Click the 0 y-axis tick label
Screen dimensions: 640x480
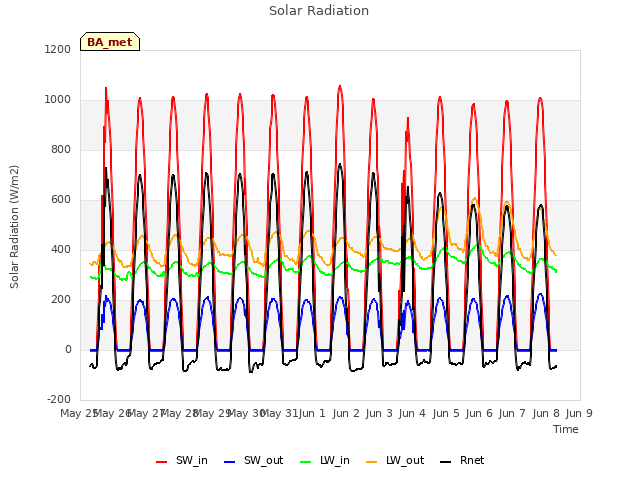click(x=68, y=349)
